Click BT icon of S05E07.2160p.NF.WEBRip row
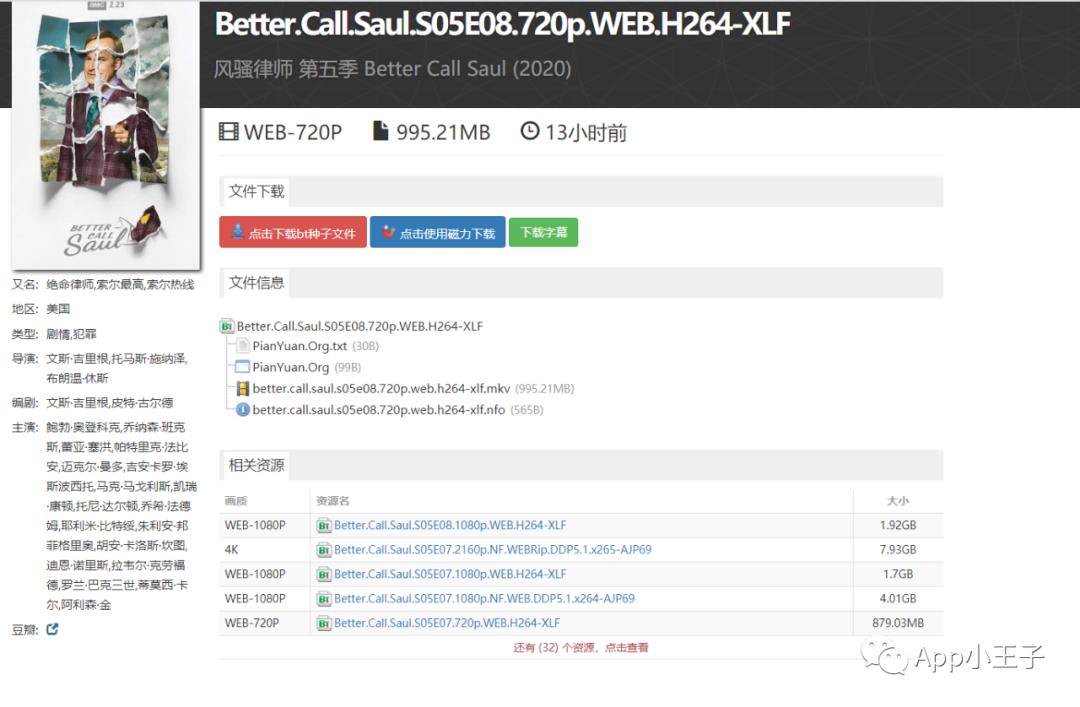Image resolution: width=1080 pixels, height=707 pixels. (324, 550)
